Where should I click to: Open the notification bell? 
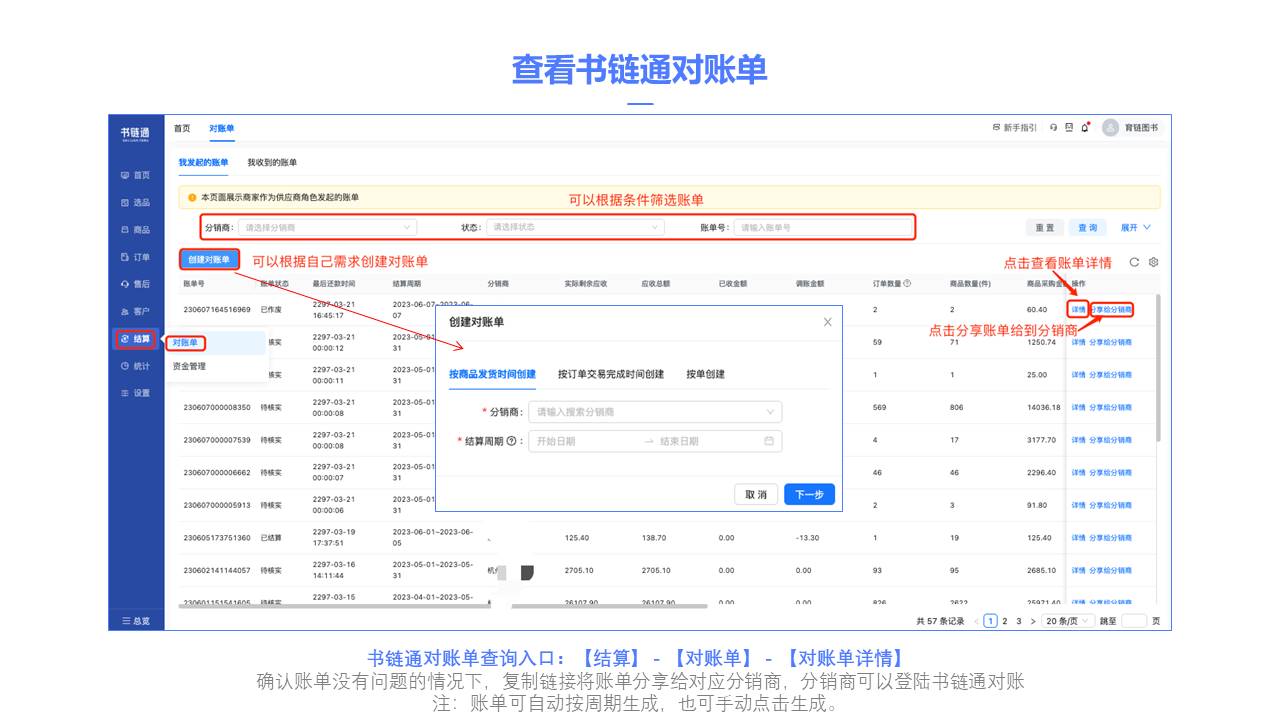1085,128
